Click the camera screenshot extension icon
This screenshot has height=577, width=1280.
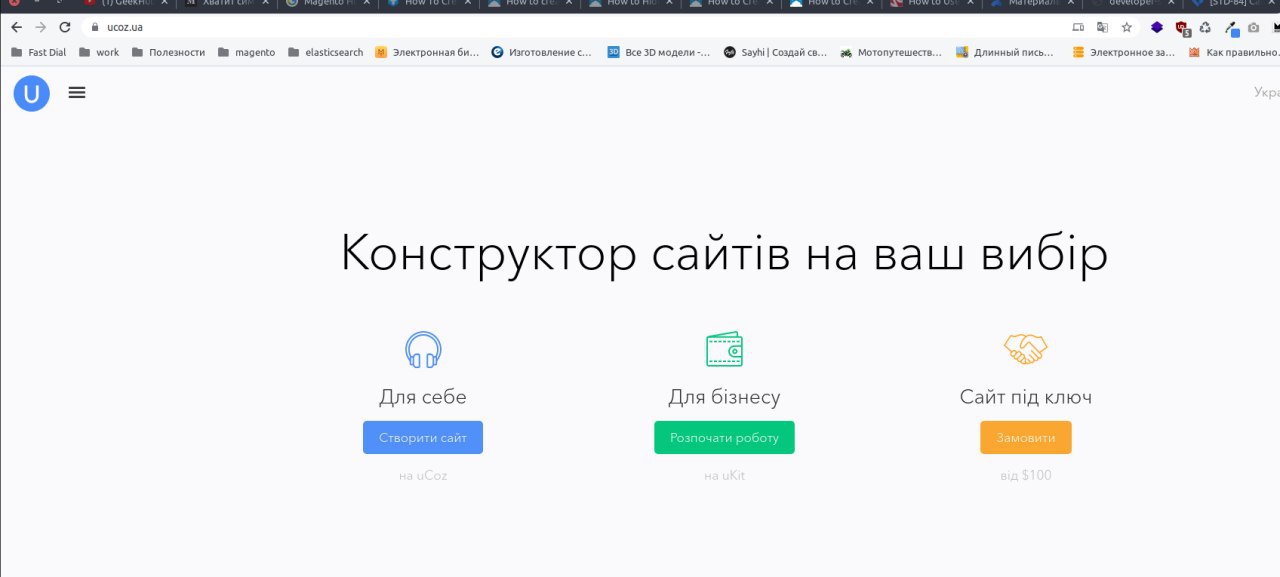click(x=1253, y=27)
